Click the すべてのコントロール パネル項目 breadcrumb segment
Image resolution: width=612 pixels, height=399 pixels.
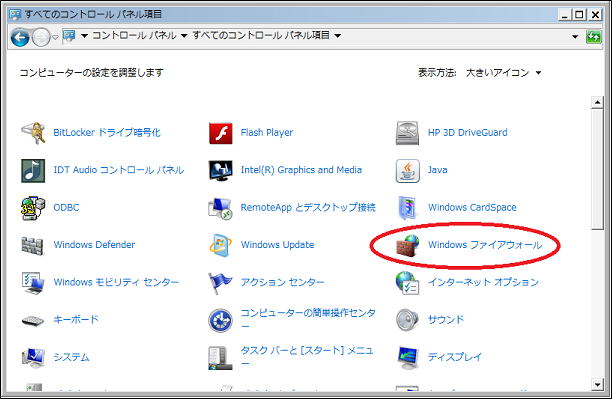tap(261, 36)
